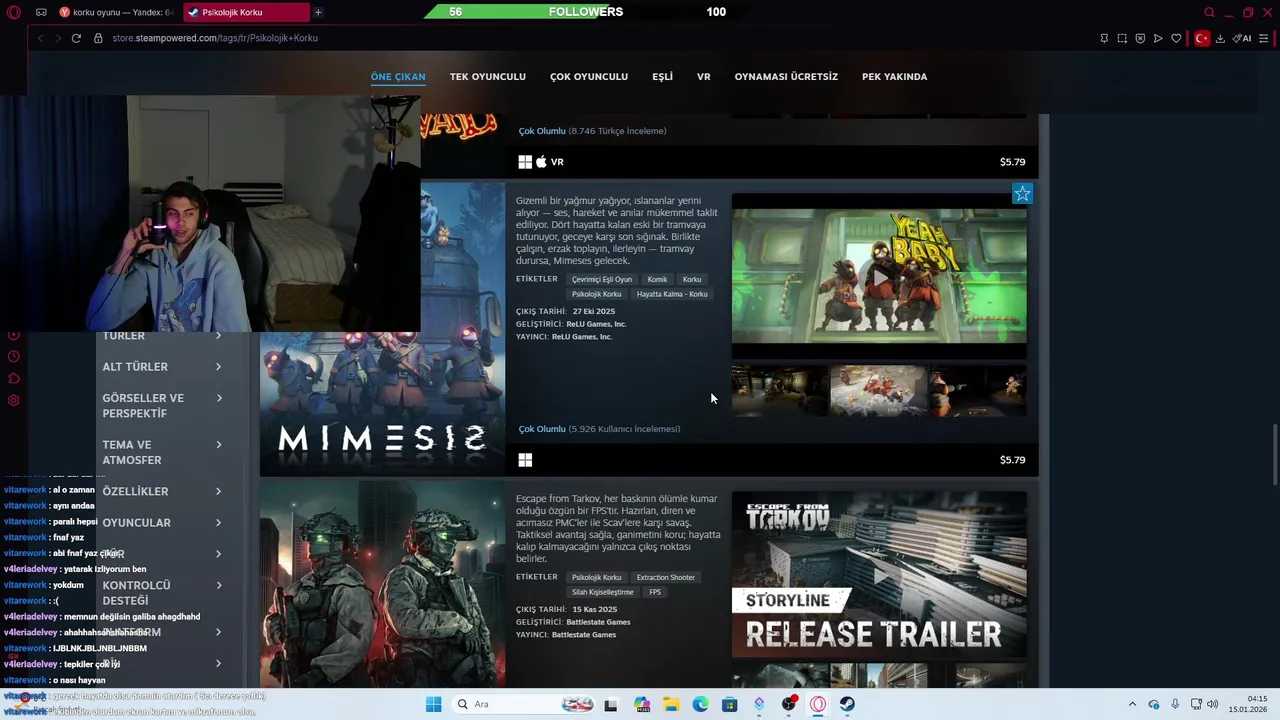
Task: Open Microsoft Edge from taskbar
Action: (x=700, y=704)
